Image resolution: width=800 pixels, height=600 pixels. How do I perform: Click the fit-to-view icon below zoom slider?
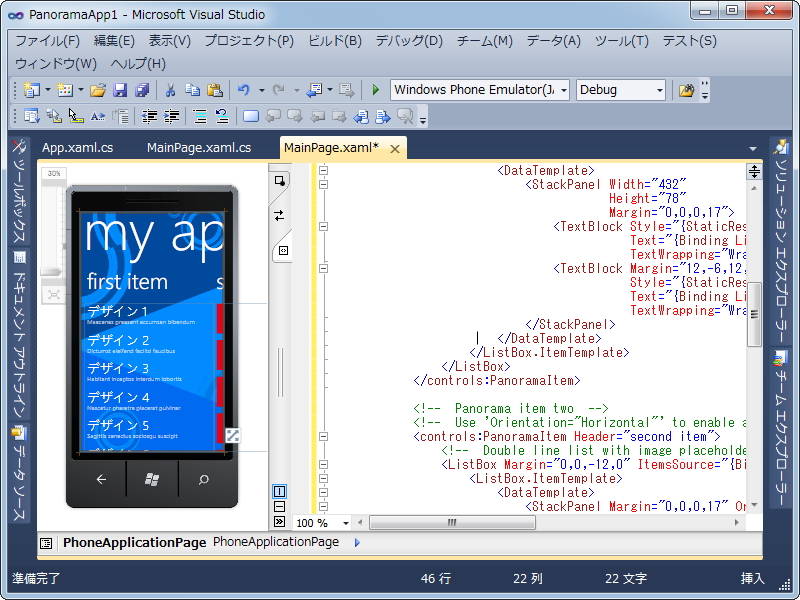[x=53, y=295]
